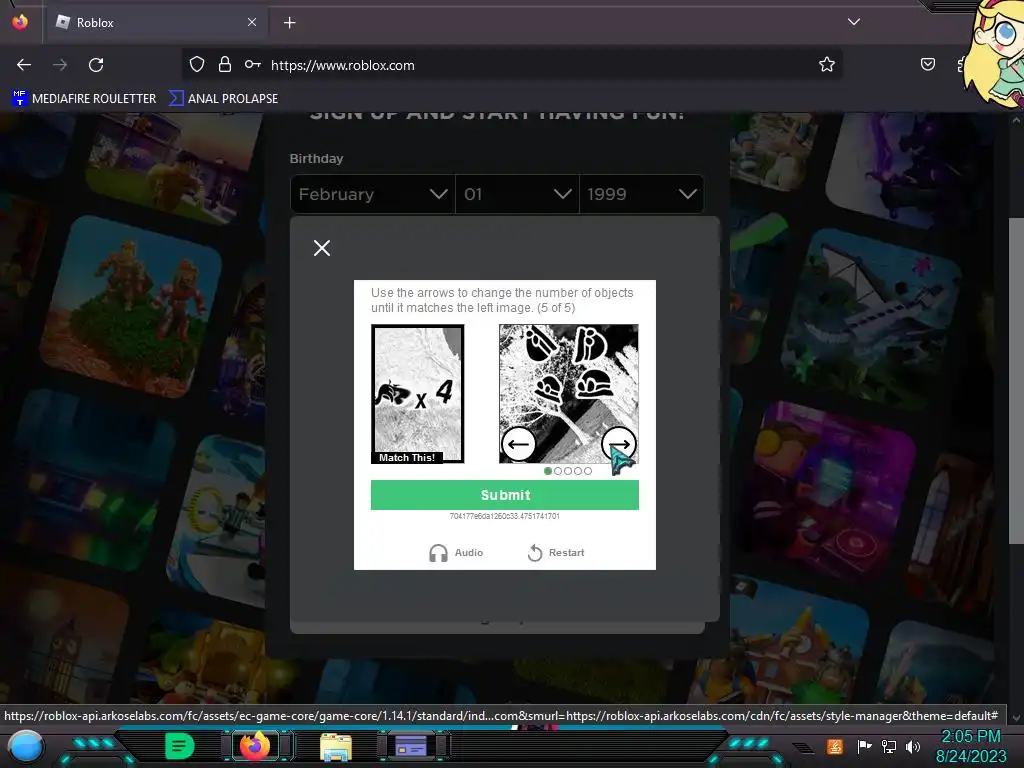Click the page vertical scrollbar thumb
1024x768 pixels.
[1016, 380]
